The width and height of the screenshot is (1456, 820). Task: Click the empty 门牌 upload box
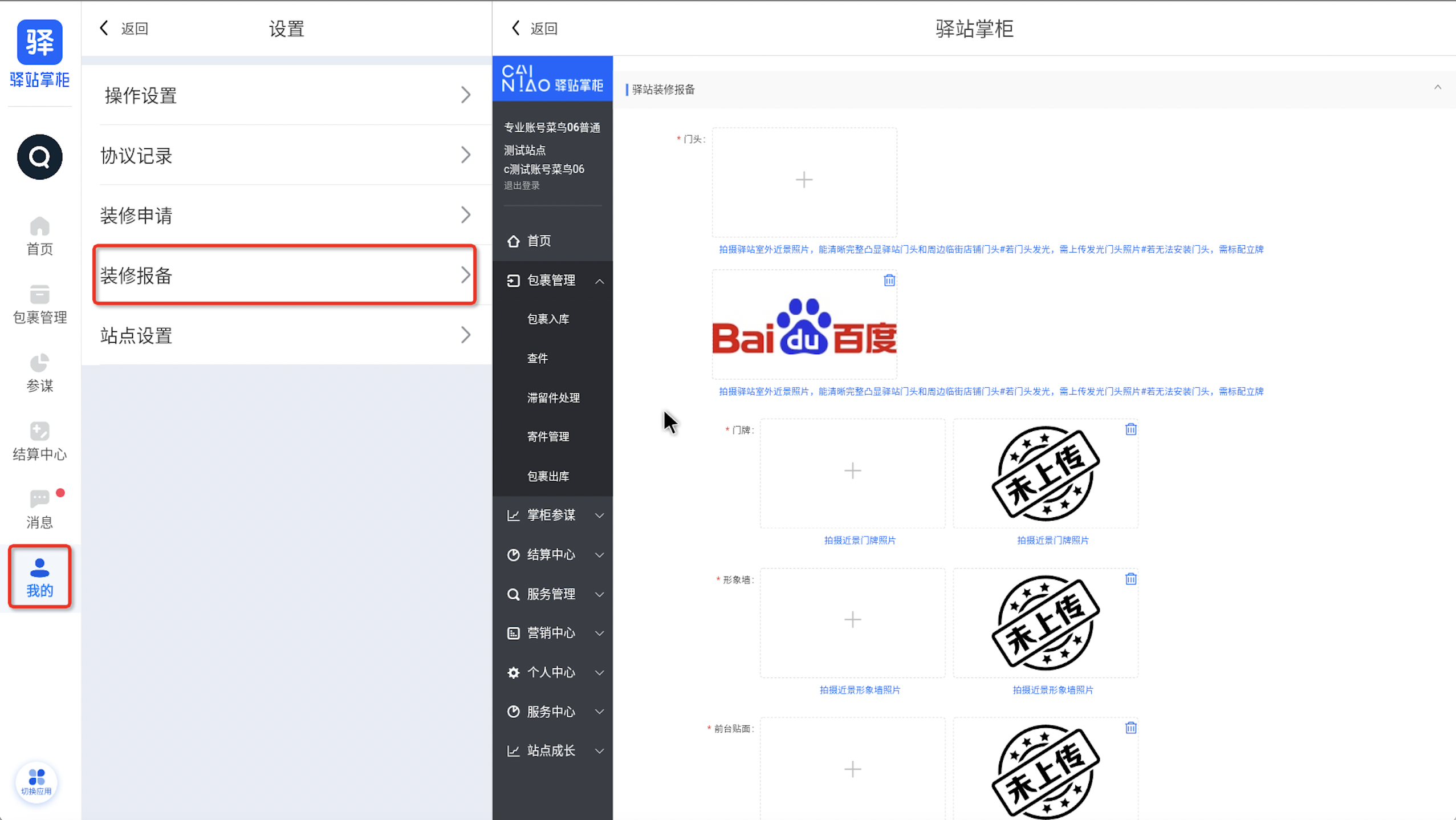[x=852, y=473]
